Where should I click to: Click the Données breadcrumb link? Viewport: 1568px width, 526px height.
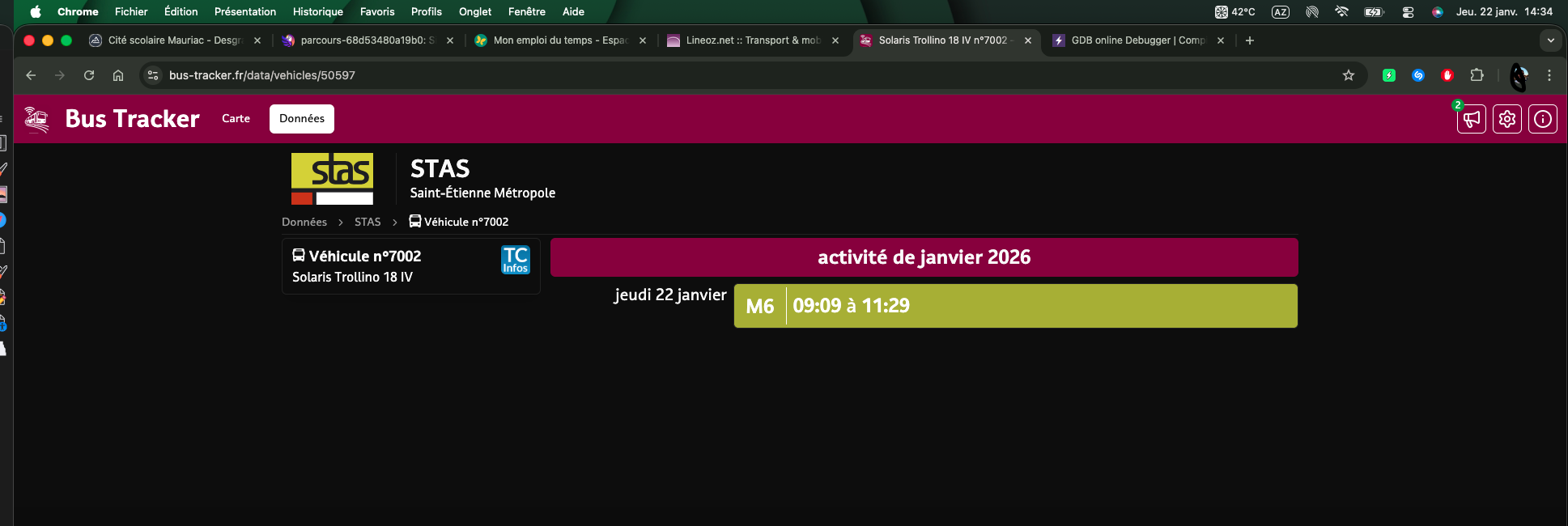click(304, 222)
